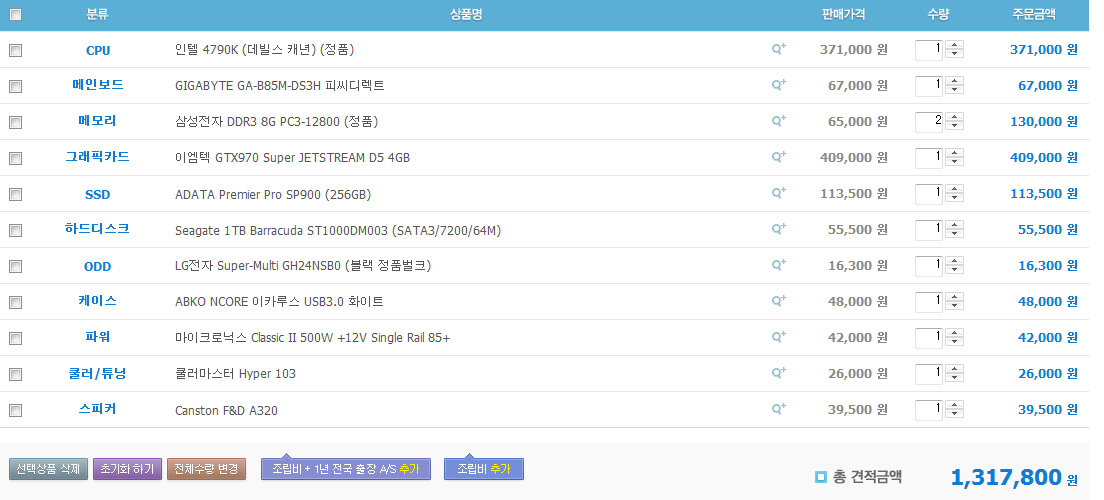Click magnifier icon for 이엠텍 GTX970 row
The height and width of the screenshot is (500, 1104).
pos(779,156)
